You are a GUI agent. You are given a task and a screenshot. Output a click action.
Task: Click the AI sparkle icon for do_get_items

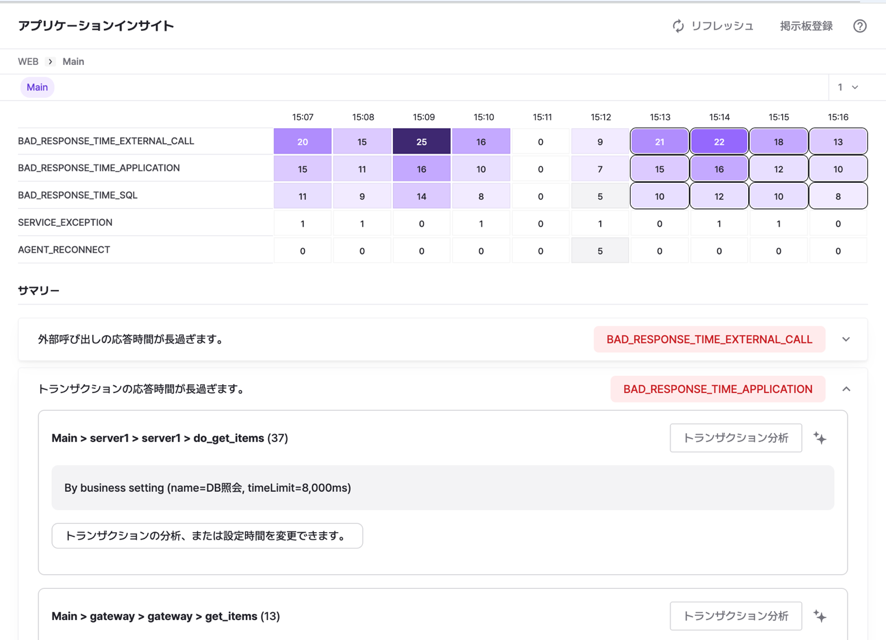[x=820, y=438]
